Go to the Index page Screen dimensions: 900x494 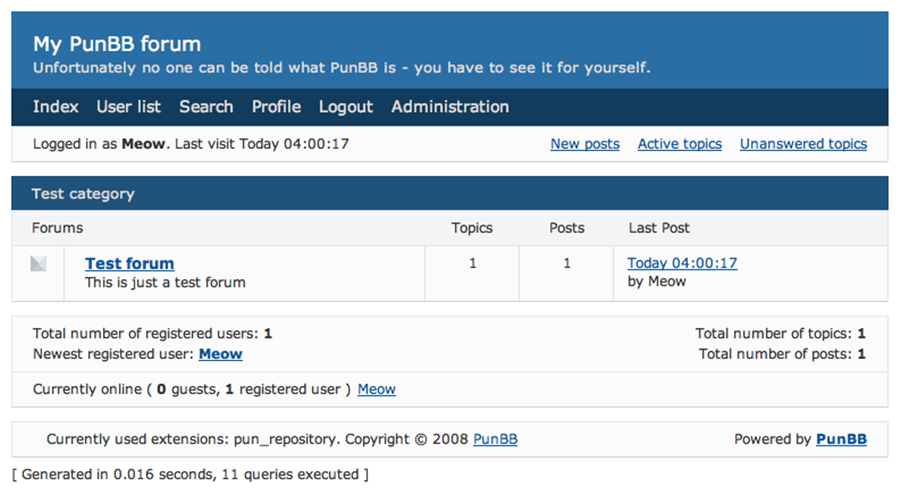coord(55,107)
